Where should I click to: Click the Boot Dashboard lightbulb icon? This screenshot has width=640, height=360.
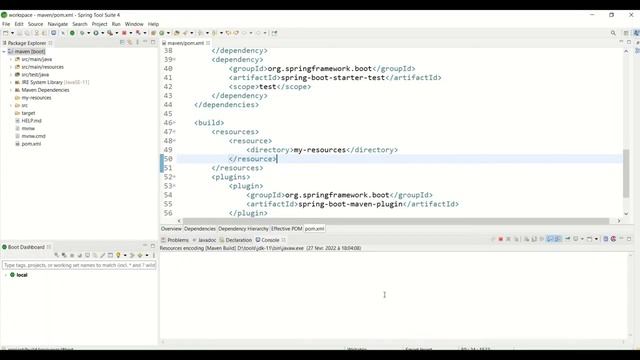118,255
